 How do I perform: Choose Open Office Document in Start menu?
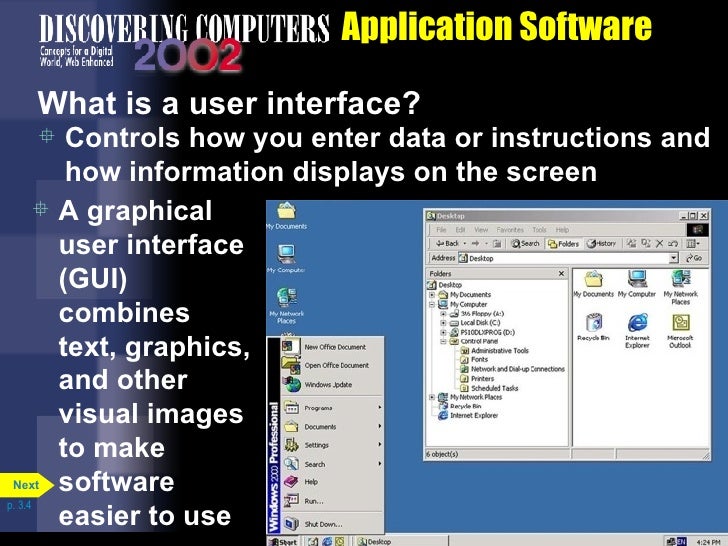tap(332, 365)
